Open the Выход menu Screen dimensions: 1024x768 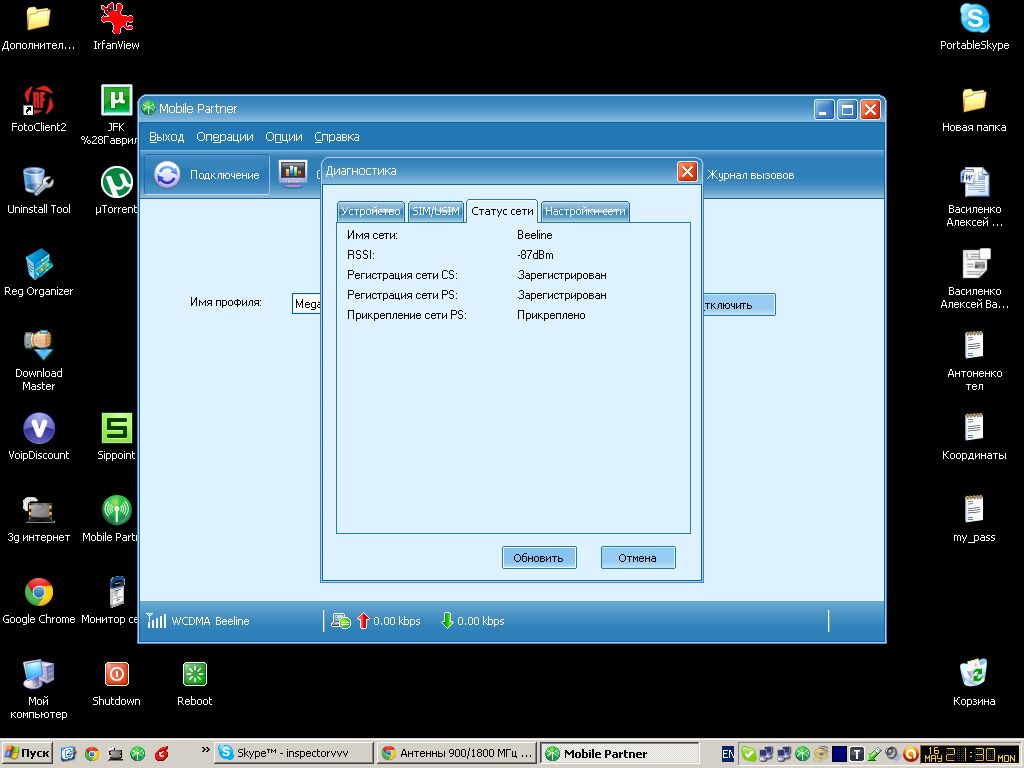coord(167,136)
